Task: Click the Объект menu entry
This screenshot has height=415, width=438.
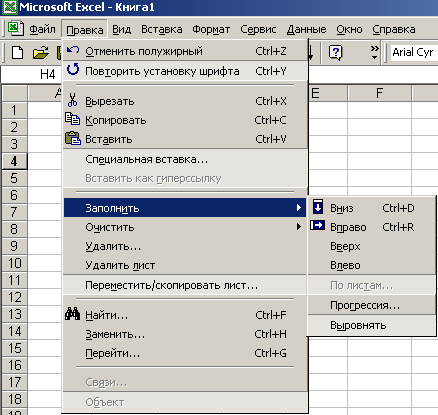Action: point(185,402)
